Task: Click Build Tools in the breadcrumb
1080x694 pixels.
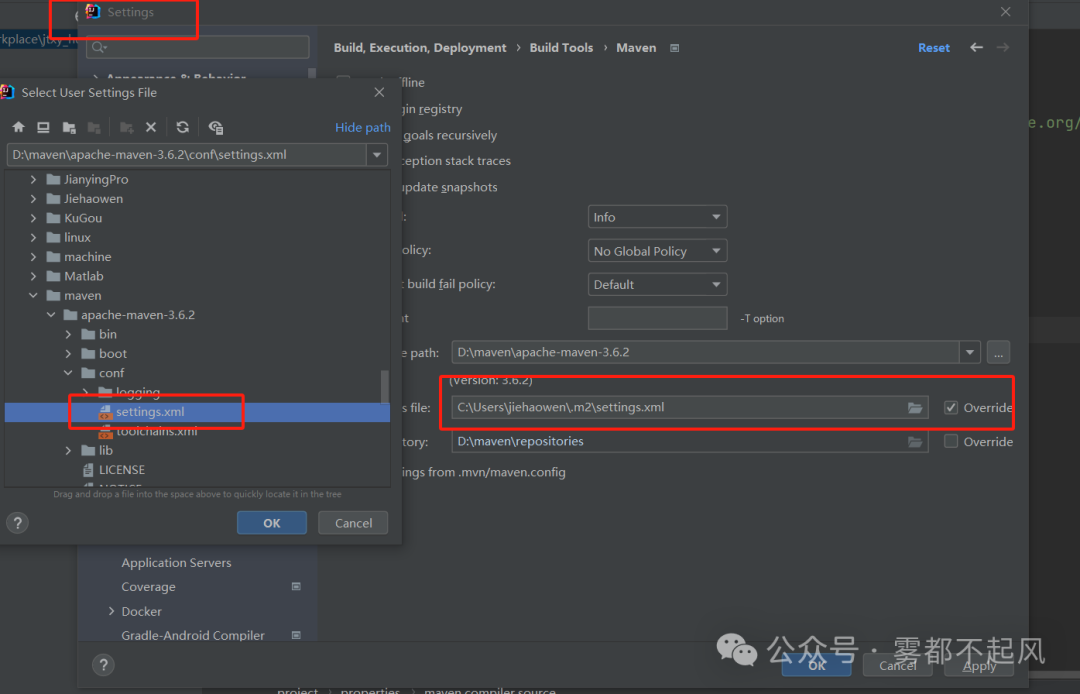Action: (x=560, y=47)
